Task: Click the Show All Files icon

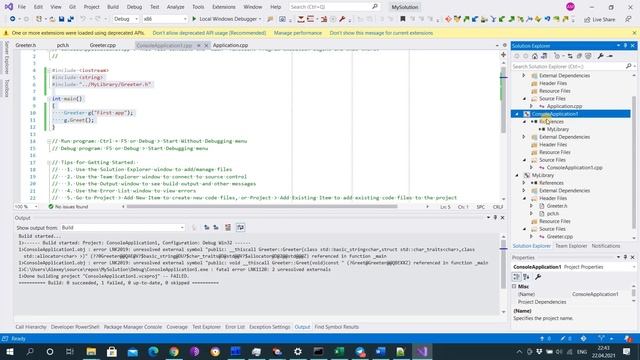Action: click(x=588, y=56)
